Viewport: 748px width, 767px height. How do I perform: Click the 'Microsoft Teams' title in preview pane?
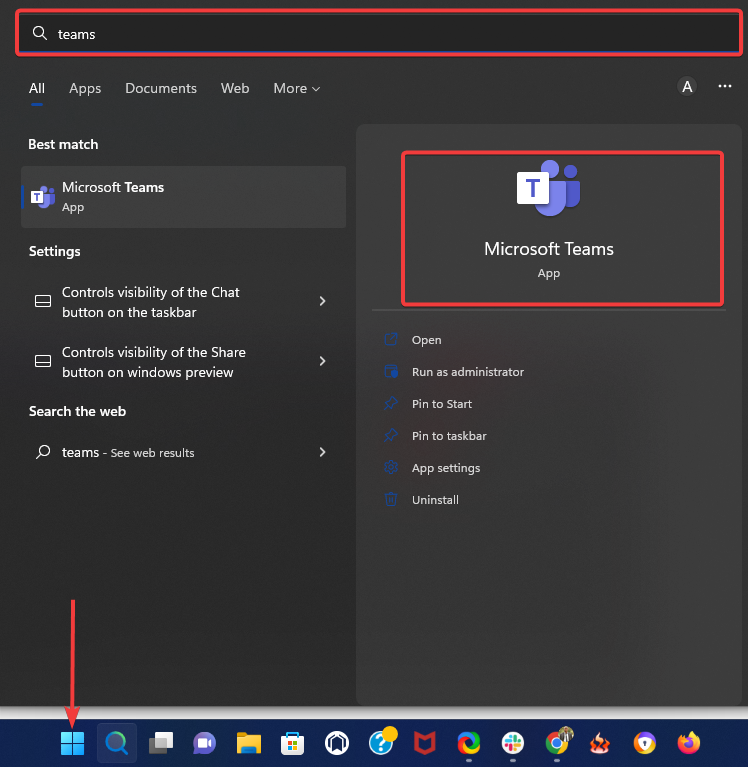pyautogui.click(x=548, y=249)
